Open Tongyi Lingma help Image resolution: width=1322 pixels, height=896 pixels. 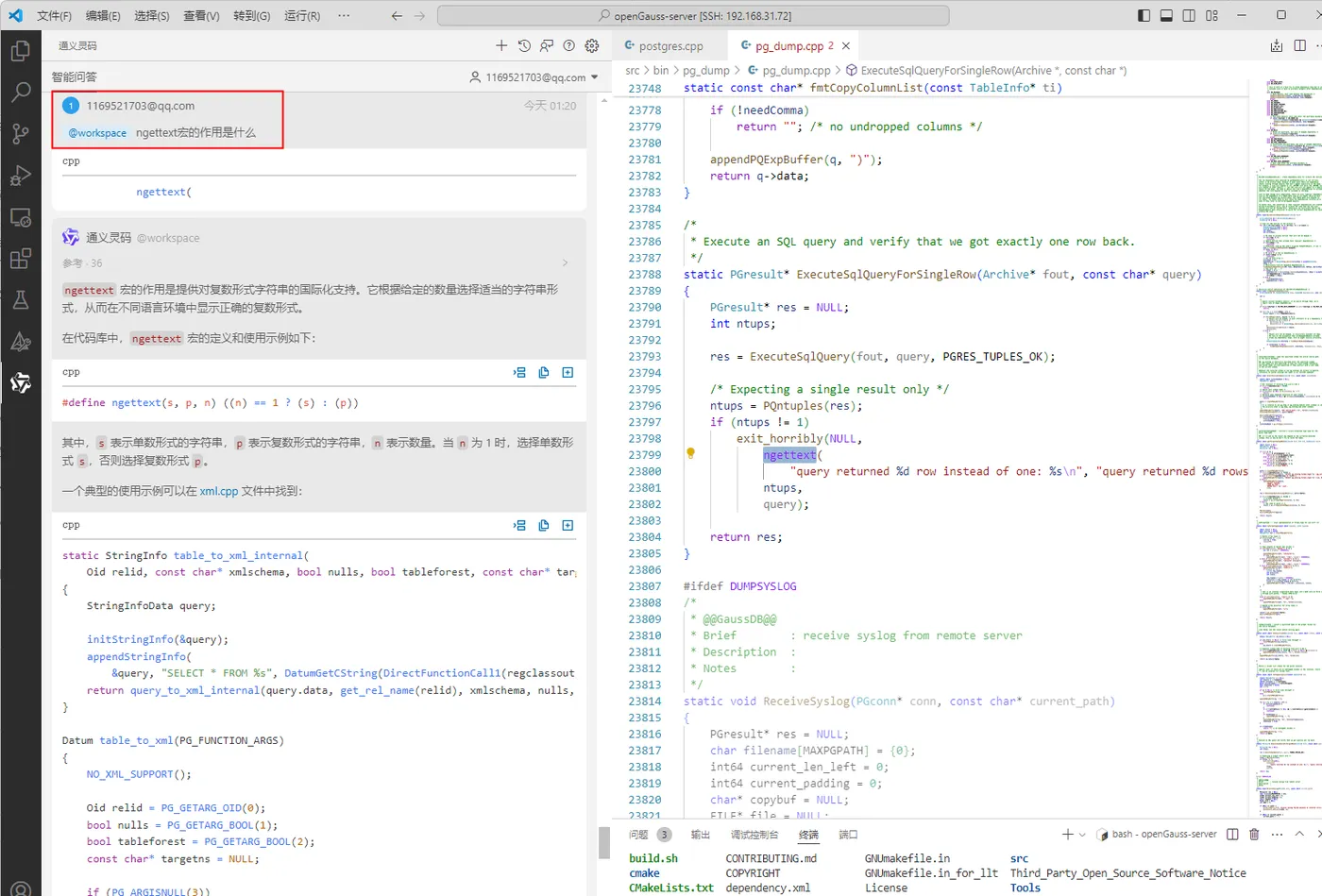[569, 45]
